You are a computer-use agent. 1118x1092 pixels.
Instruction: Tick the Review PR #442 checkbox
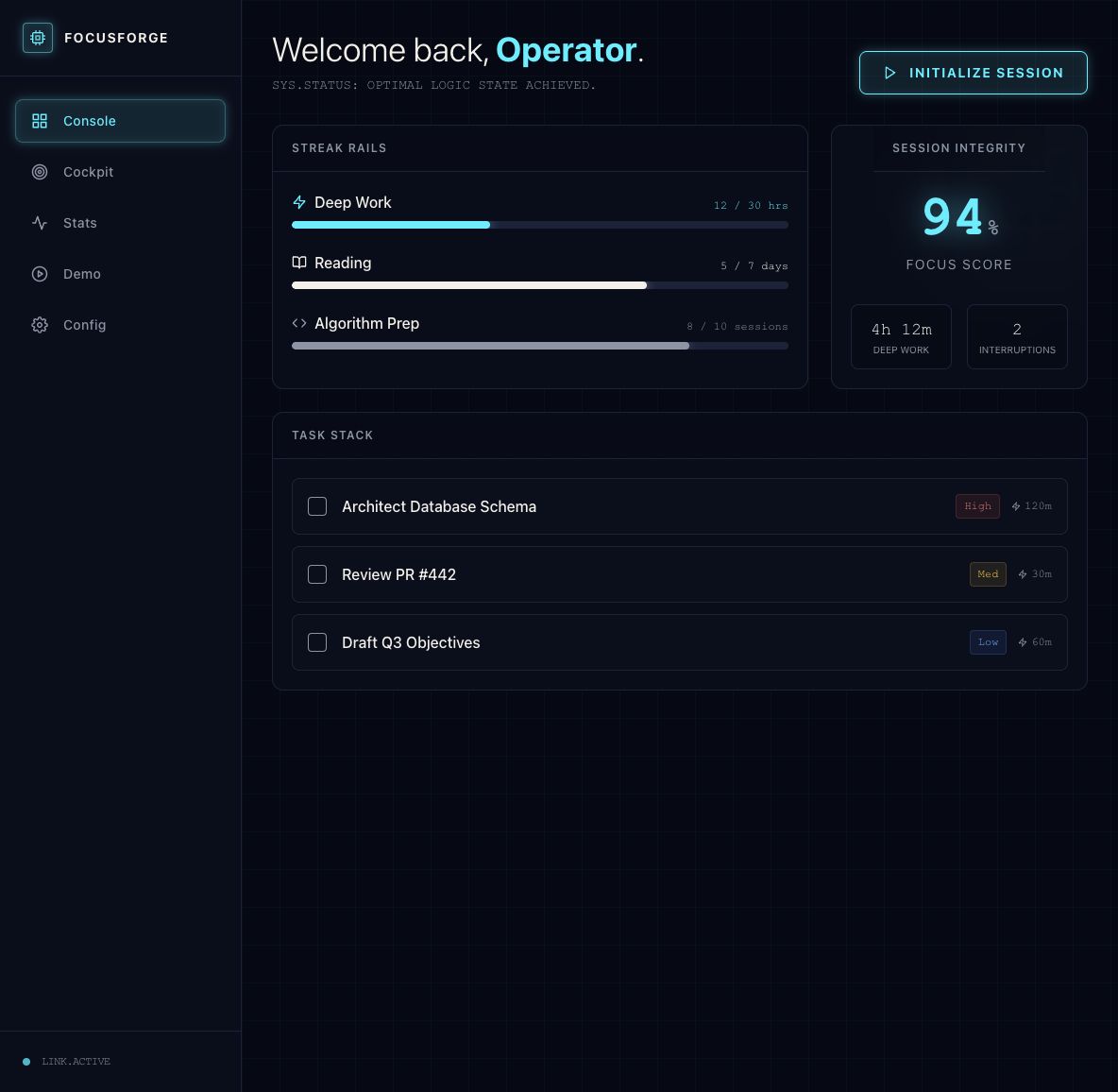(x=317, y=574)
